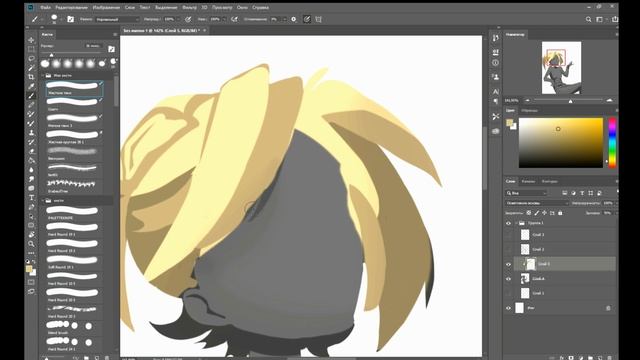This screenshot has height=360, width=640.
Task: Select the Move tool
Action: (31, 40)
